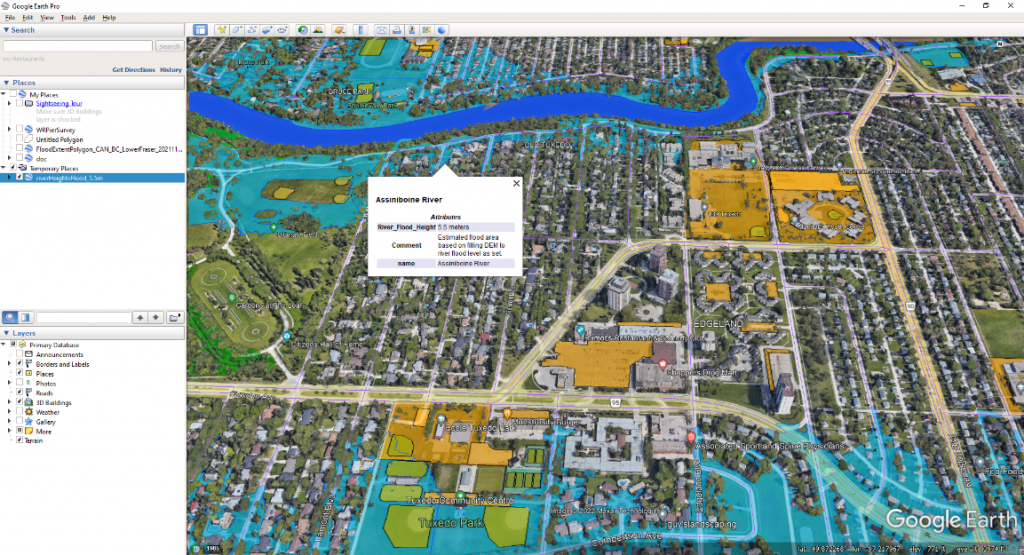Toggle the sidebar visibility toolbar button

(200, 30)
